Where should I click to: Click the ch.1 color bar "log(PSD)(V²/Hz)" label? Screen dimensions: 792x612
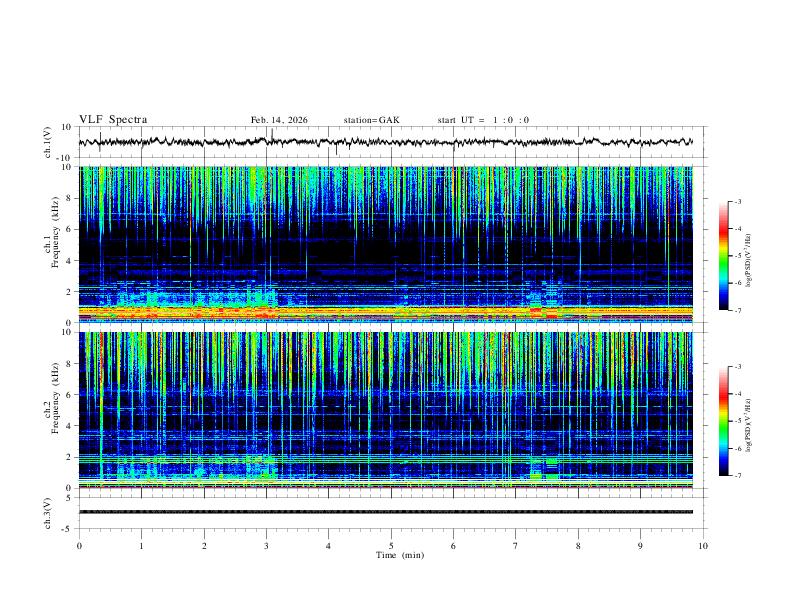(x=749, y=261)
